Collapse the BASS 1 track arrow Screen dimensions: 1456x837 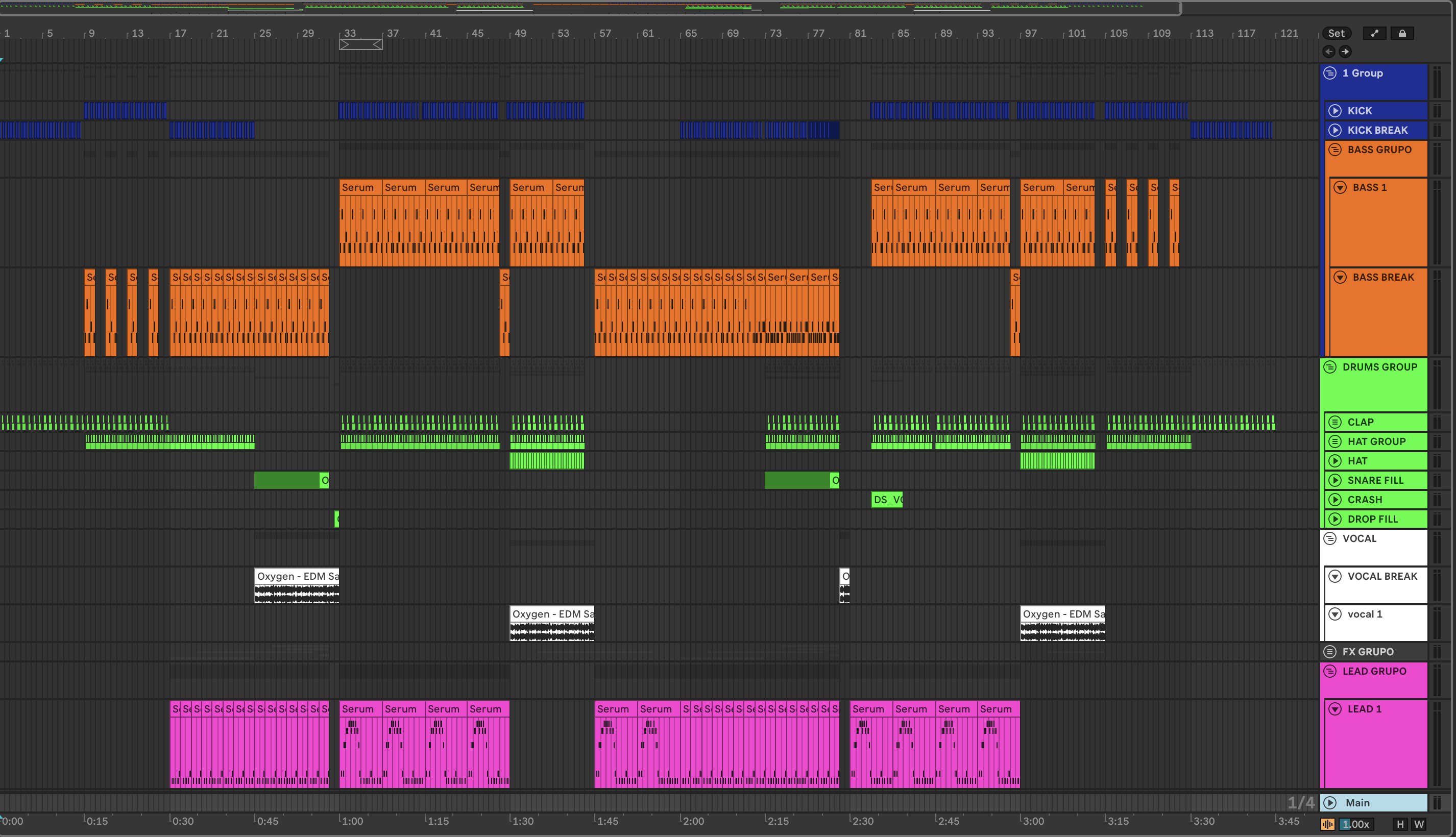tap(1341, 187)
